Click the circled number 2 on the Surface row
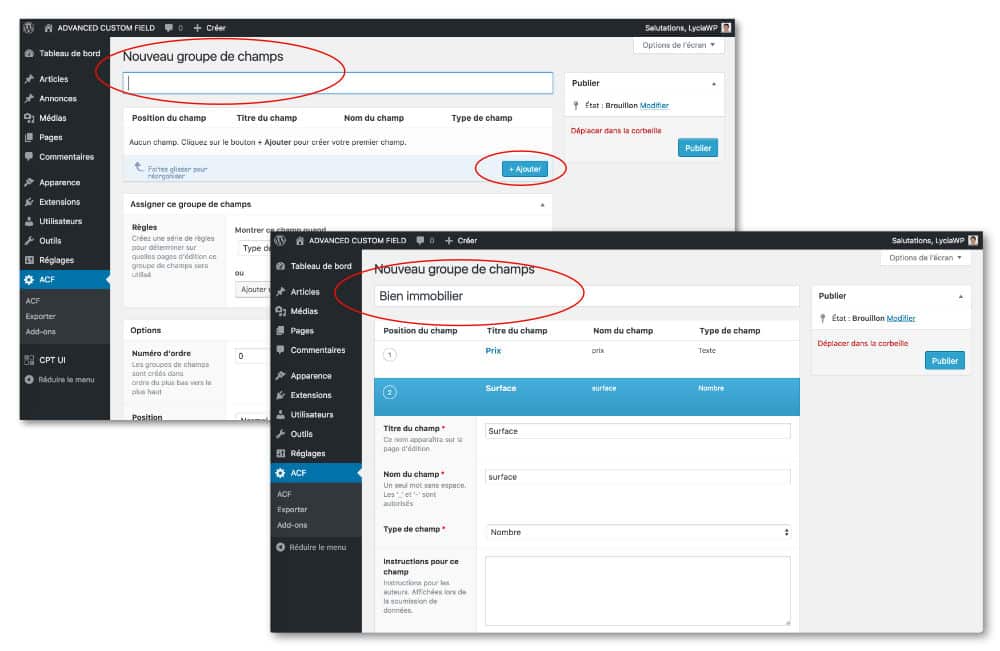Viewport: 1000px width, 651px height. point(390,390)
